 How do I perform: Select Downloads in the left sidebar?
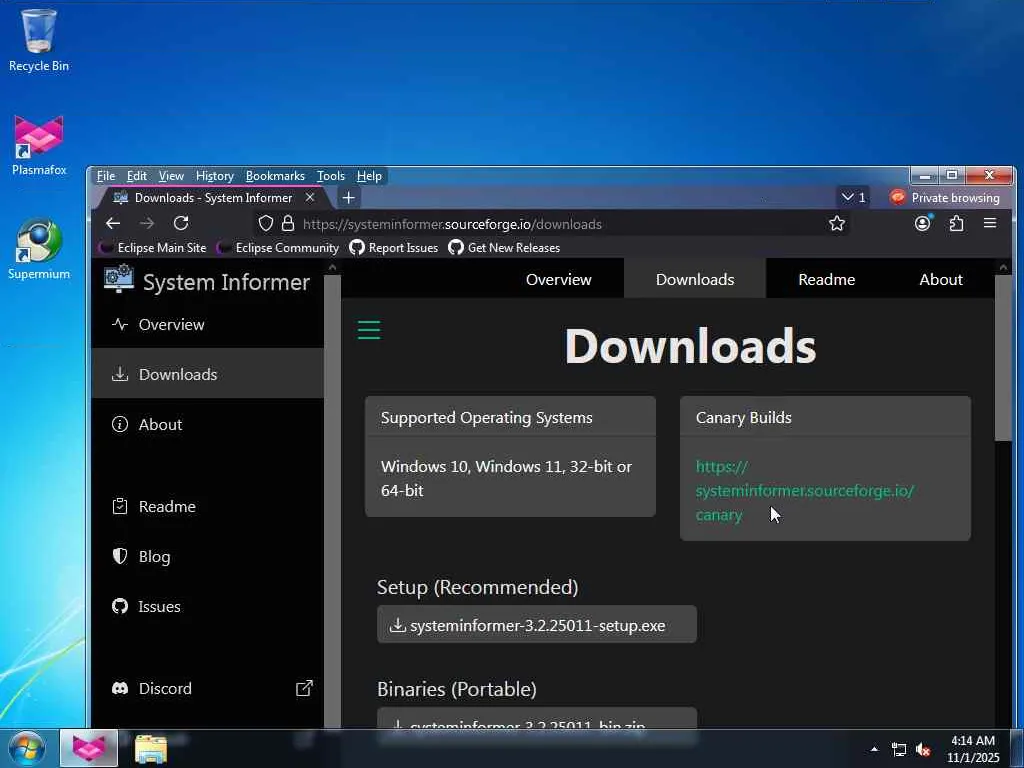[208, 374]
